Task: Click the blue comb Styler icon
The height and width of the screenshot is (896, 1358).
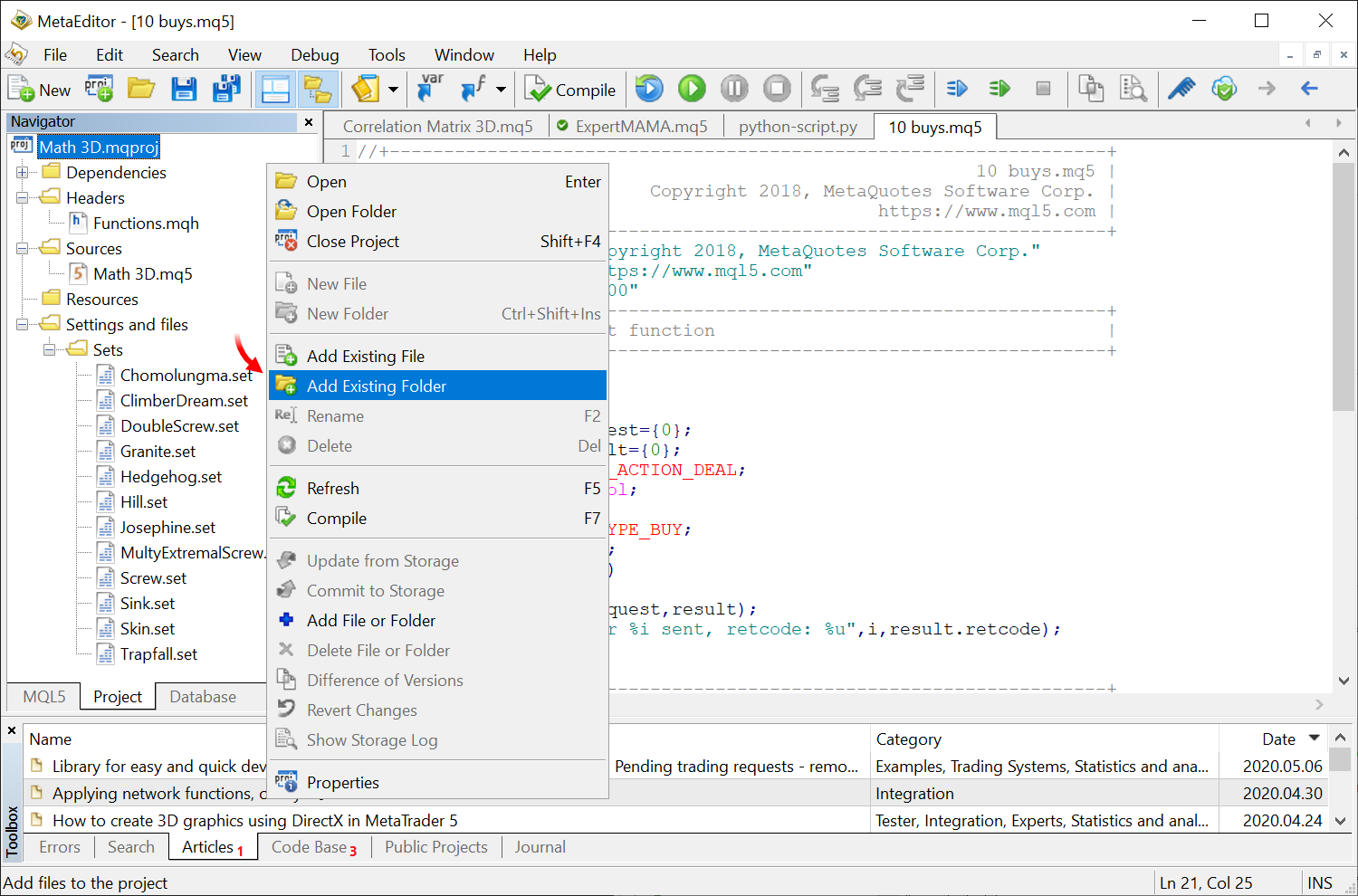Action: click(x=1181, y=89)
